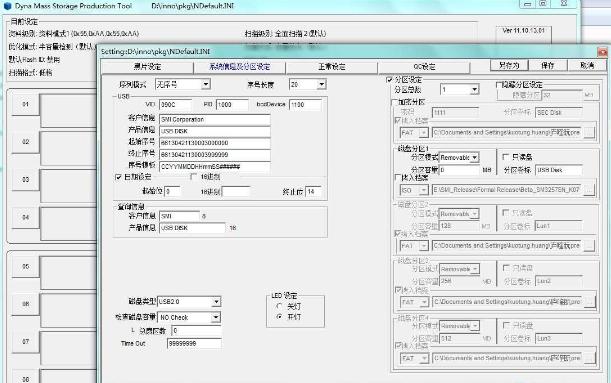Click port 01 button in main window
Viewport: 611px width, 383px height.
point(25,104)
